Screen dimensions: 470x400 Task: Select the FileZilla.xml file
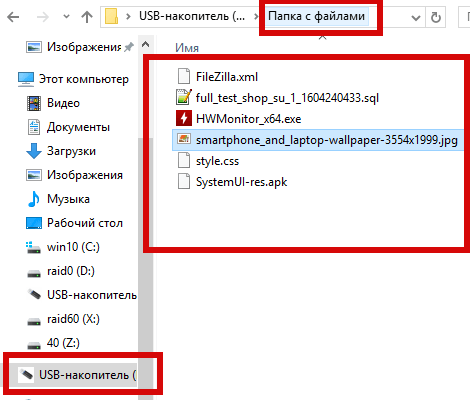coord(227,77)
